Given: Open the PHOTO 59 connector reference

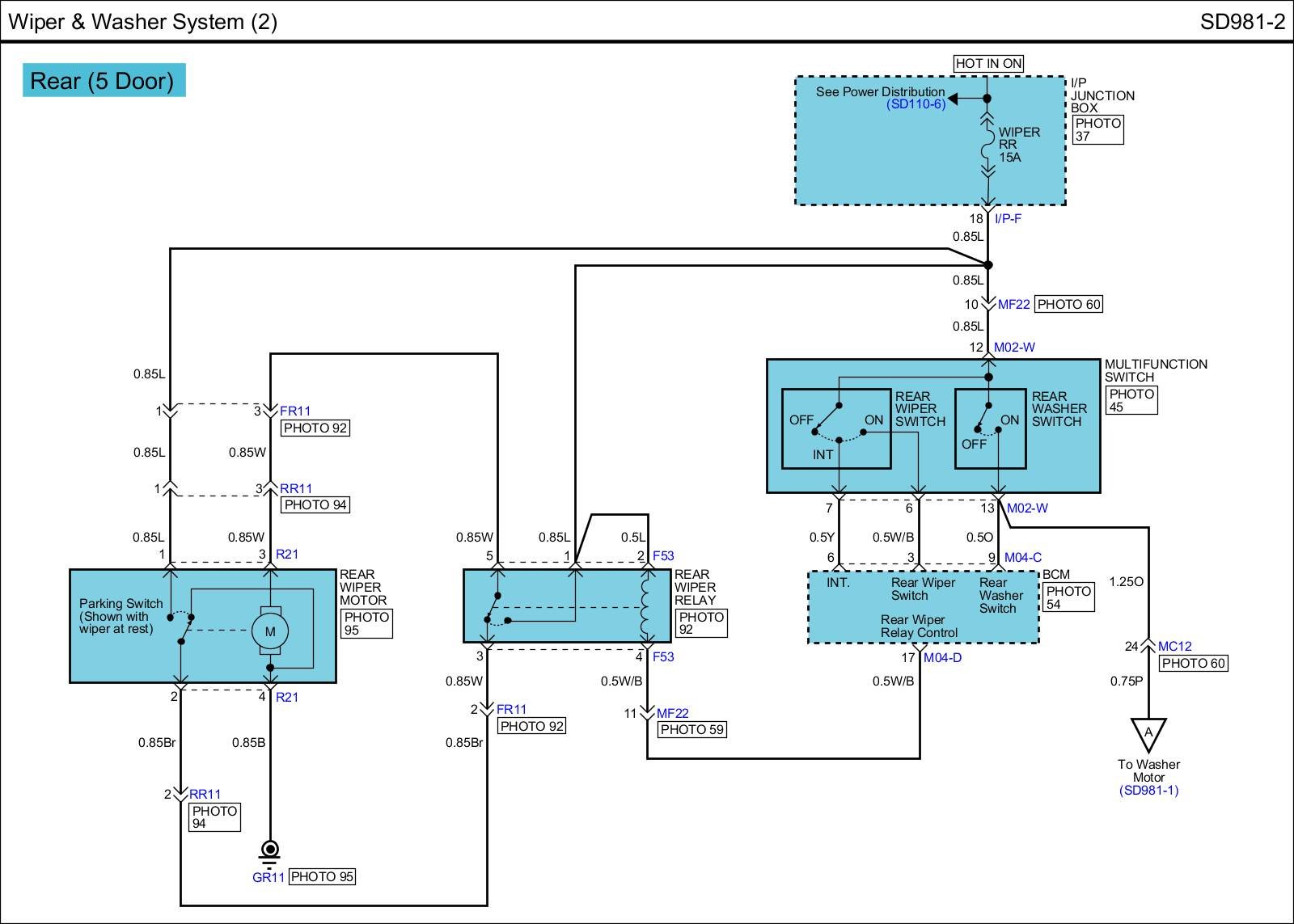Looking at the screenshot, I should click(691, 729).
